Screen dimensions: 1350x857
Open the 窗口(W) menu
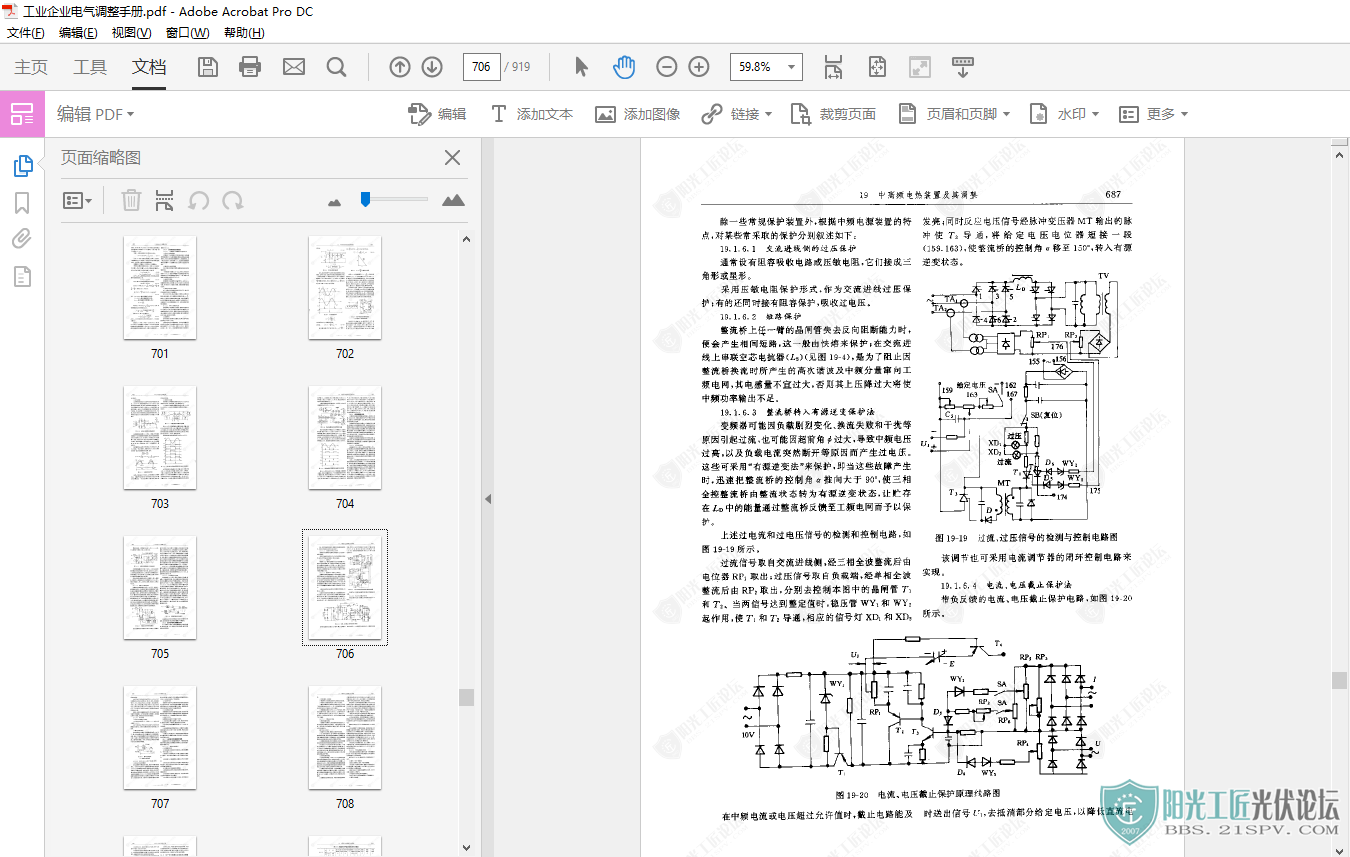coord(187,33)
